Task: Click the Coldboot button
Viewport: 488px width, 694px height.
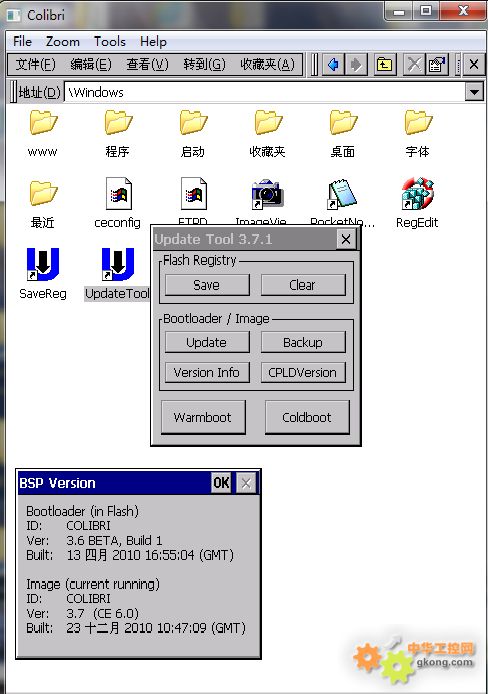Action: 307,417
